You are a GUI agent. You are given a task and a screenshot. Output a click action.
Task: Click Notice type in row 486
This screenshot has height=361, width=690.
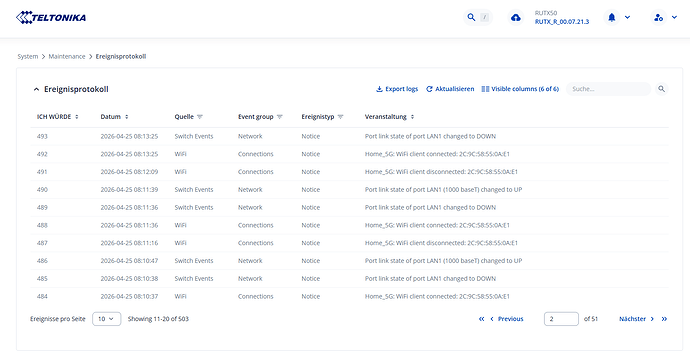(311, 261)
